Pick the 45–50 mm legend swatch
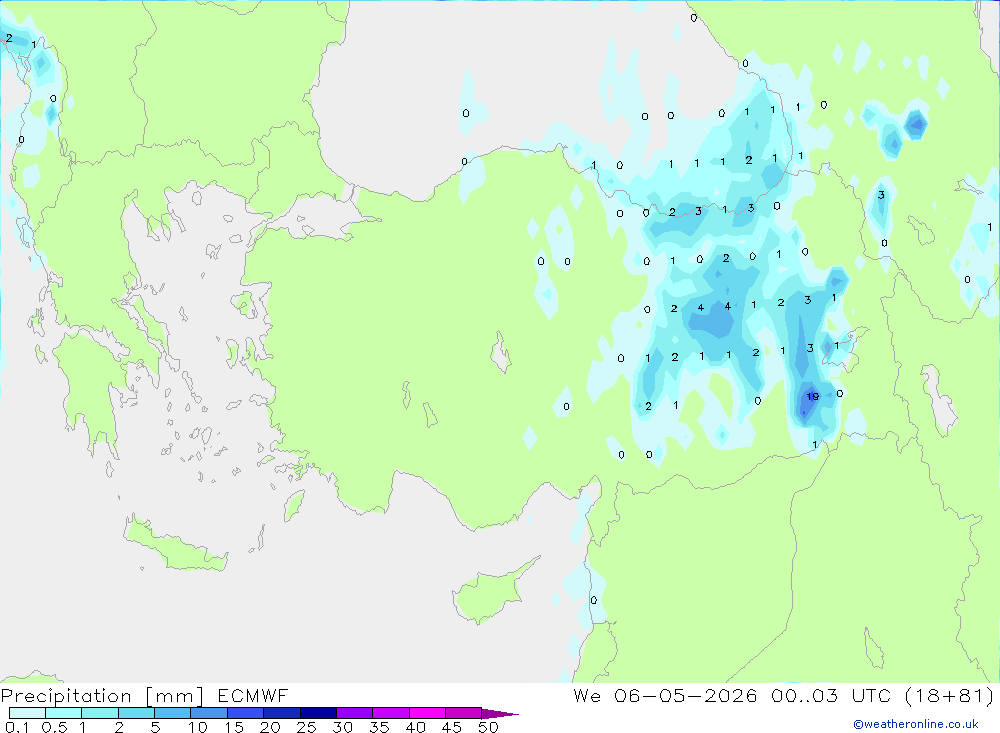Image resolution: width=1000 pixels, height=733 pixels. [464, 713]
